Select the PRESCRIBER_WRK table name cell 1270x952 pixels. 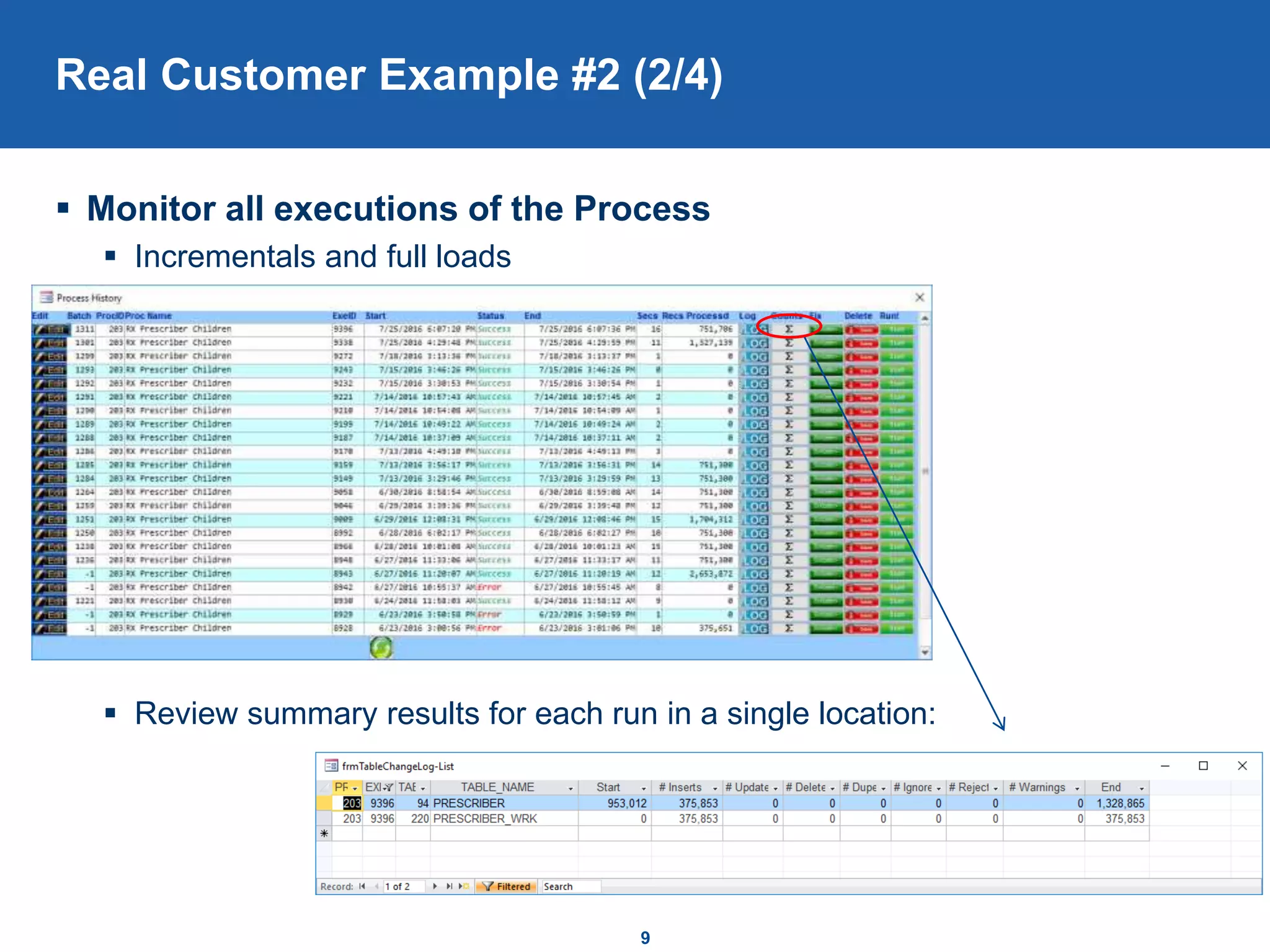504,819
